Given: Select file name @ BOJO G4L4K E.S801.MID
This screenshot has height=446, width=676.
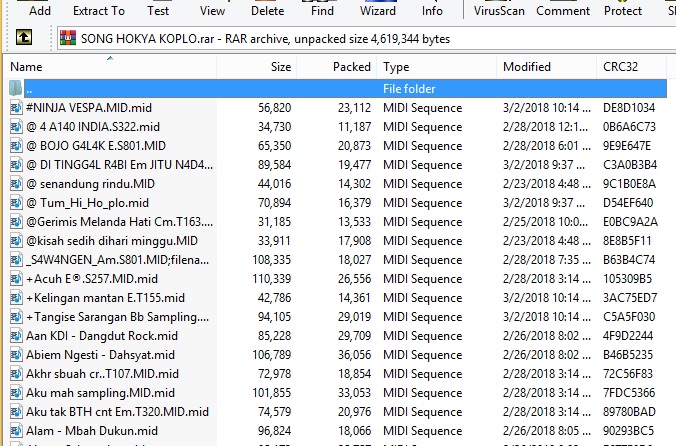Looking at the screenshot, I should (x=96, y=145).
